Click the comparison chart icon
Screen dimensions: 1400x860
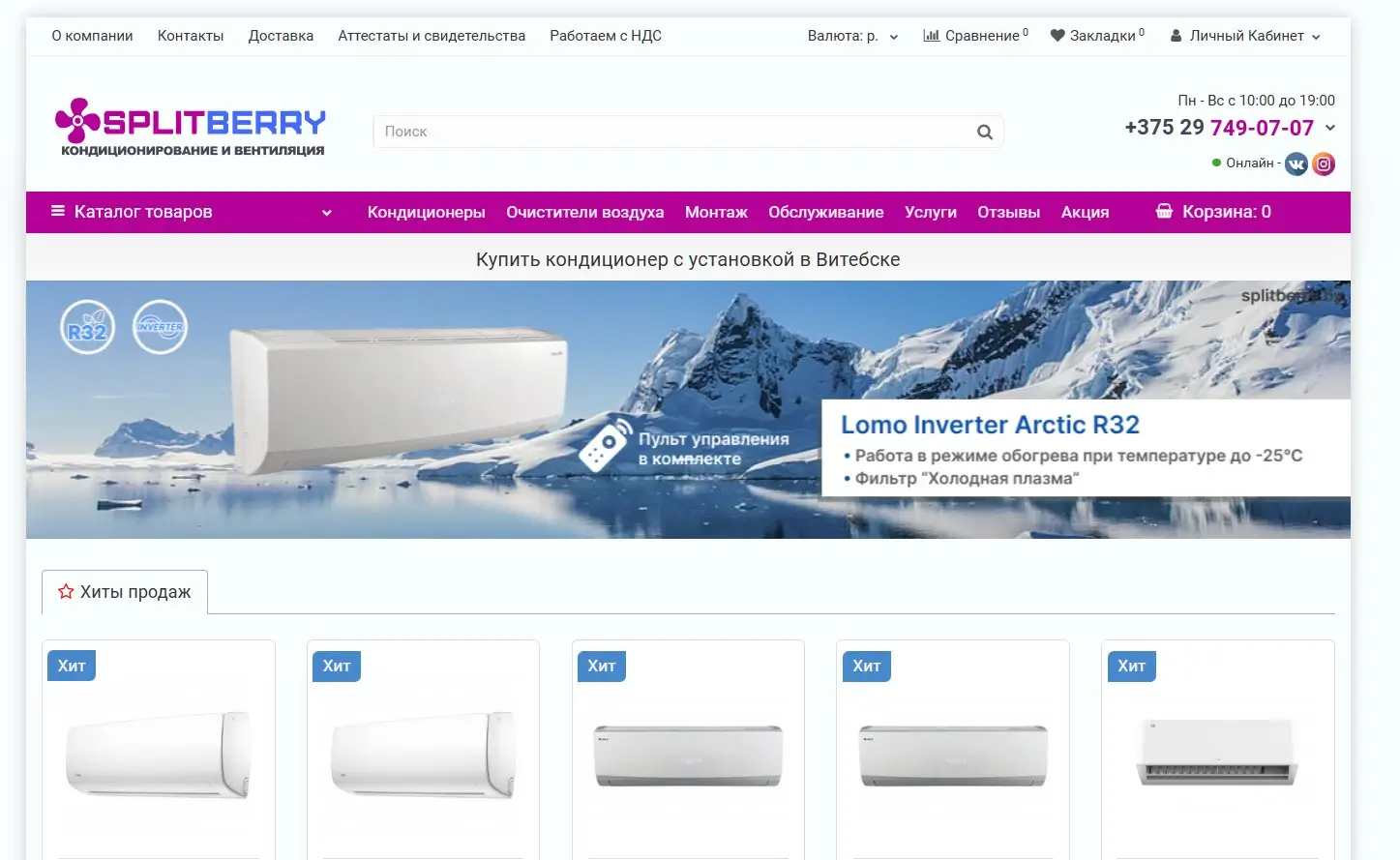(932, 36)
